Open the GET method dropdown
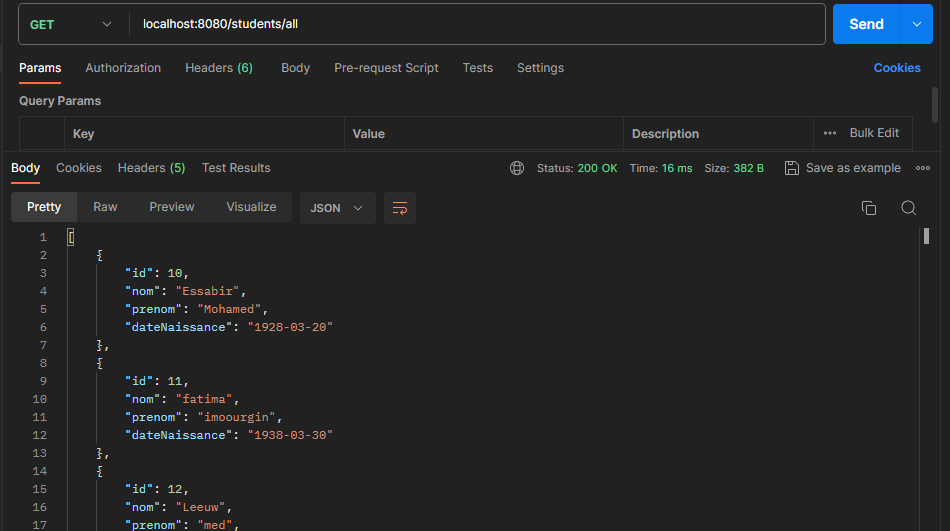Screen dimensions: 950x531 point(71,24)
